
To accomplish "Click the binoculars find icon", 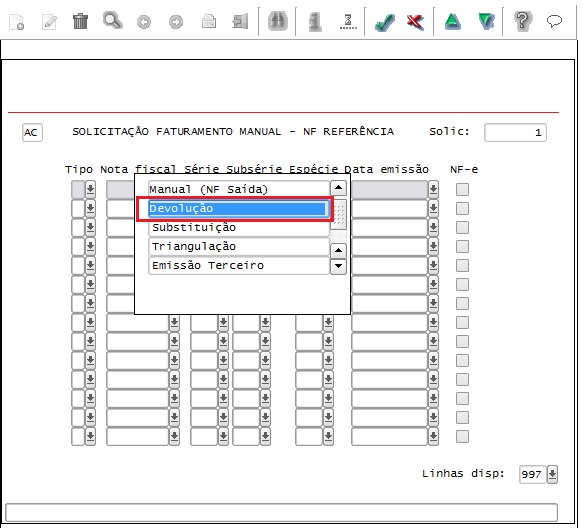I will (x=278, y=21).
